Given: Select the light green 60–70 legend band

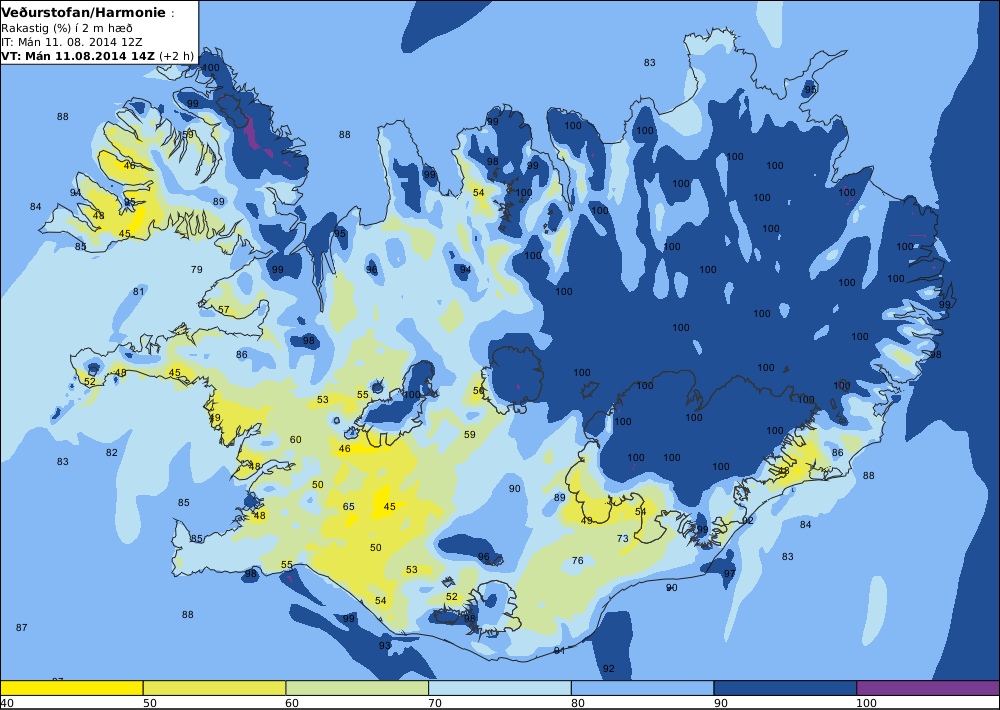Looking at the screenshot, I should pyautogui.click(x=357, y=688).
